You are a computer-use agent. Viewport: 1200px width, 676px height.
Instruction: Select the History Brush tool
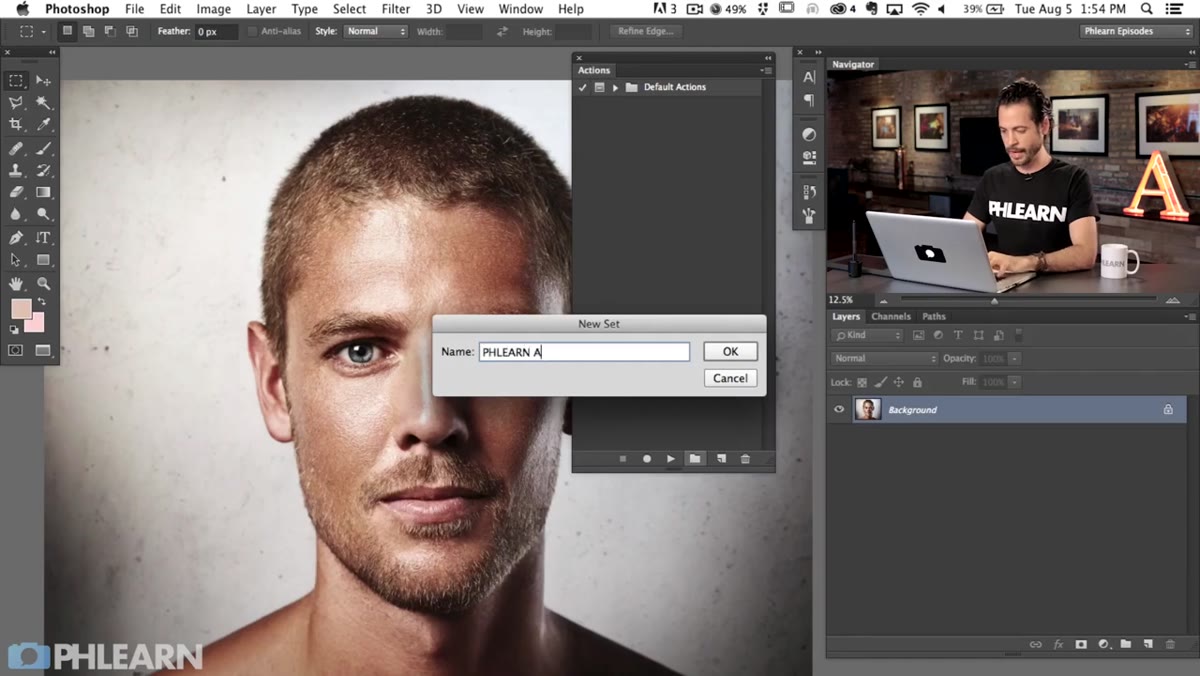coord(43,171)
